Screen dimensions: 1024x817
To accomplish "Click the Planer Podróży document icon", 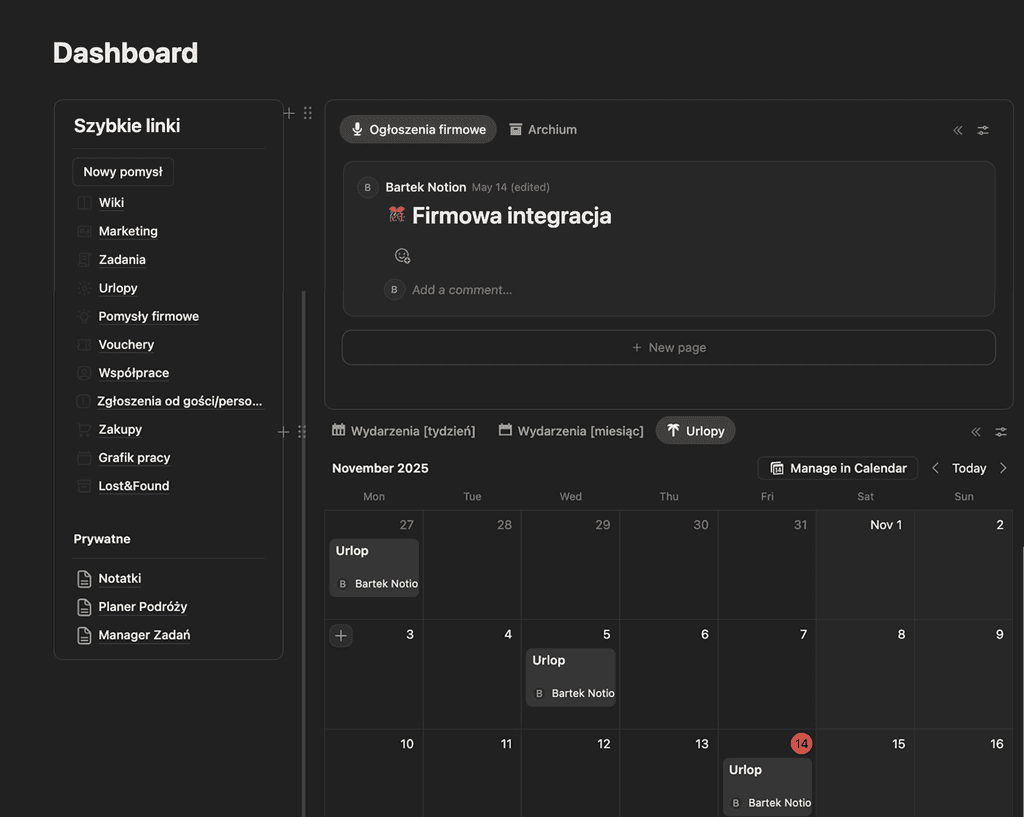I will point(84,607).
